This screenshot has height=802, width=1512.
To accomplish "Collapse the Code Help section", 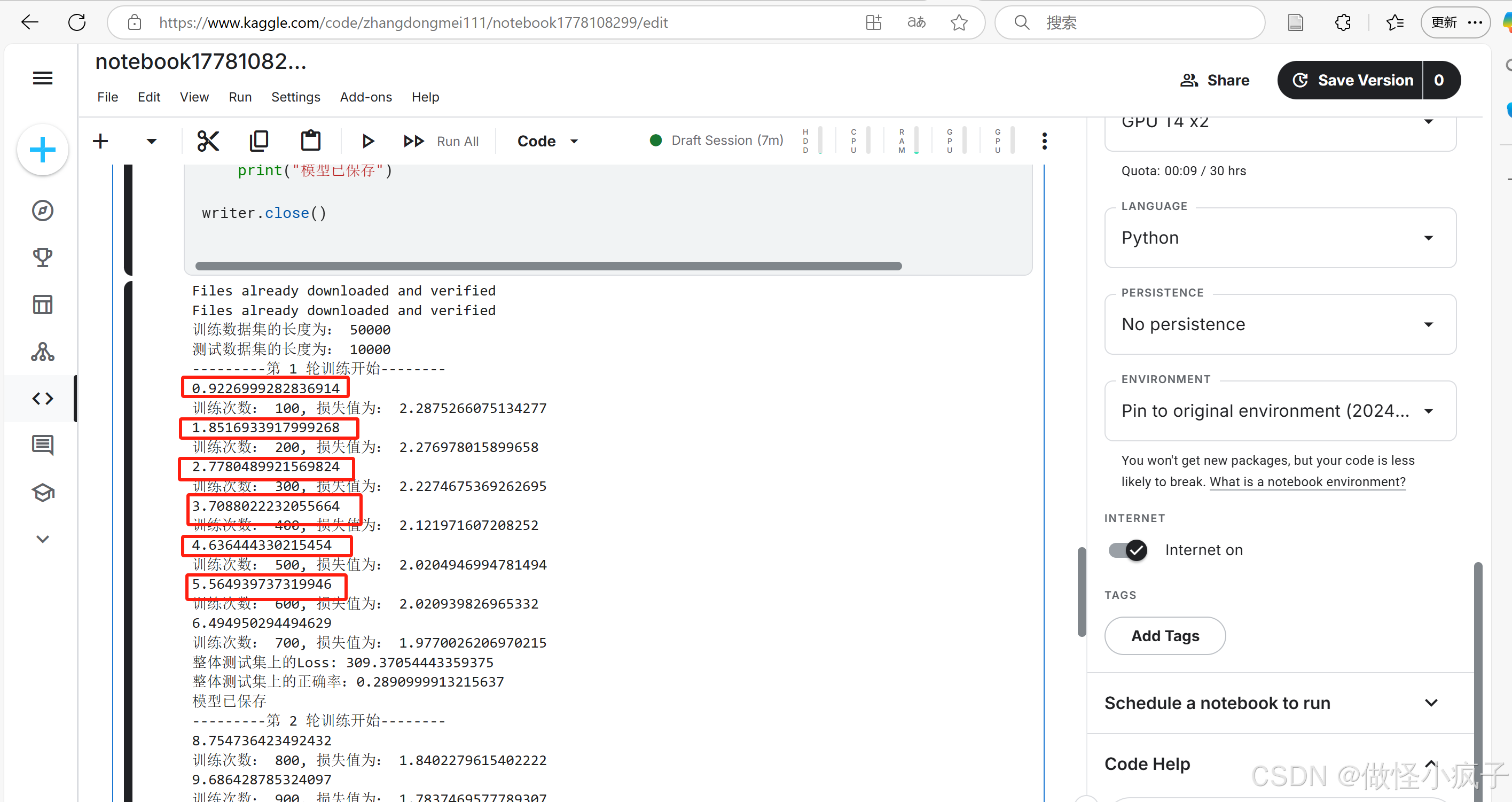I will (x=1431, y=763).
